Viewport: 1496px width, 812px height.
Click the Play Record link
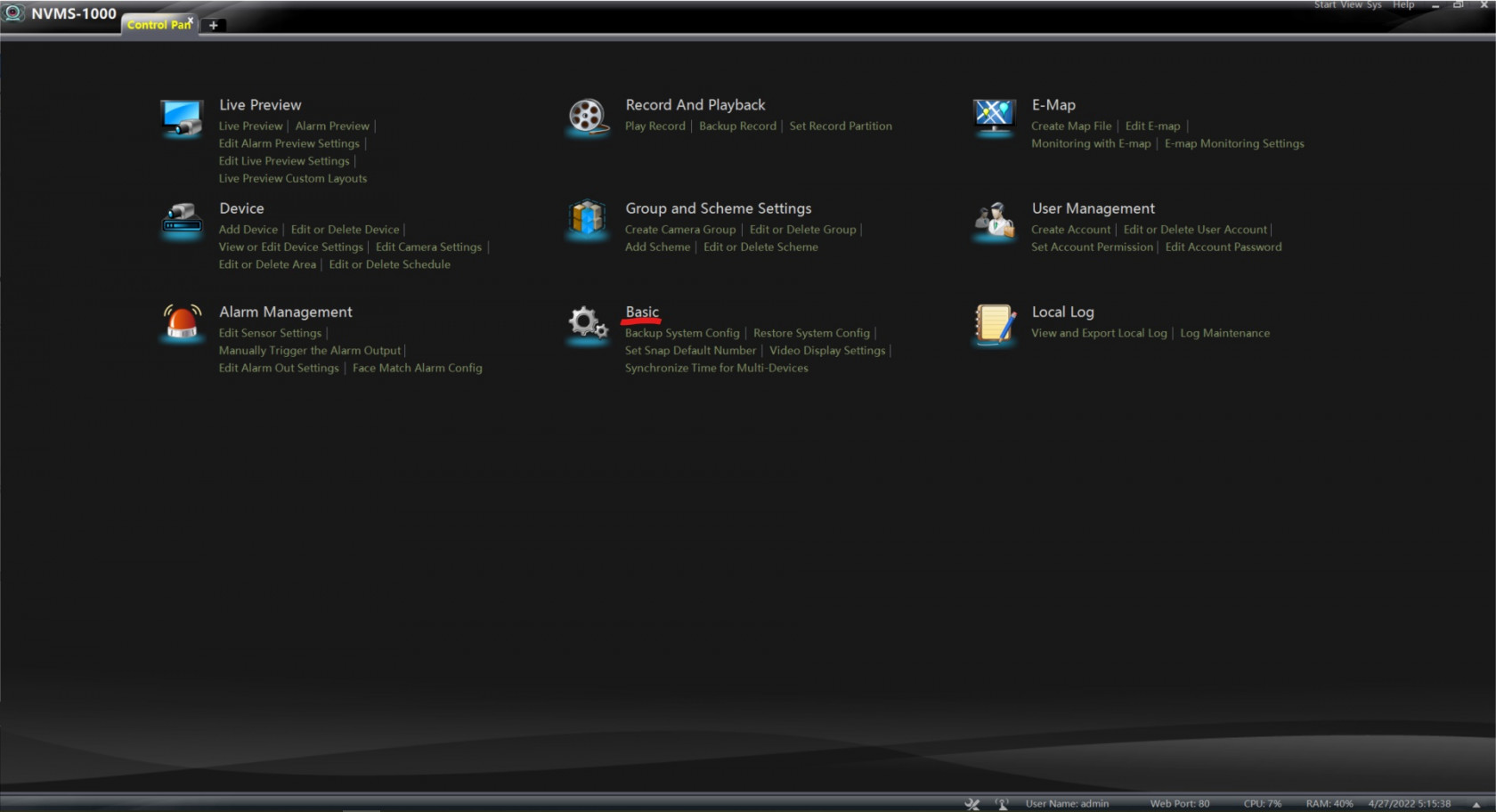pyautogui.click(x=654, y=126)
